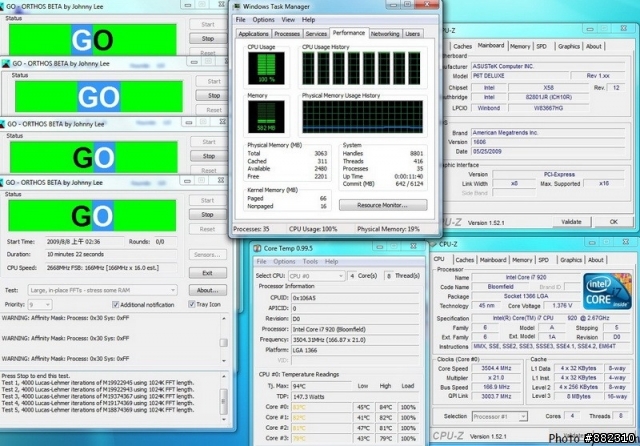Open the Mainboard tab in lower CPU-Z window
This screenshot has width=640, height=446.
[x=493, y=260]
